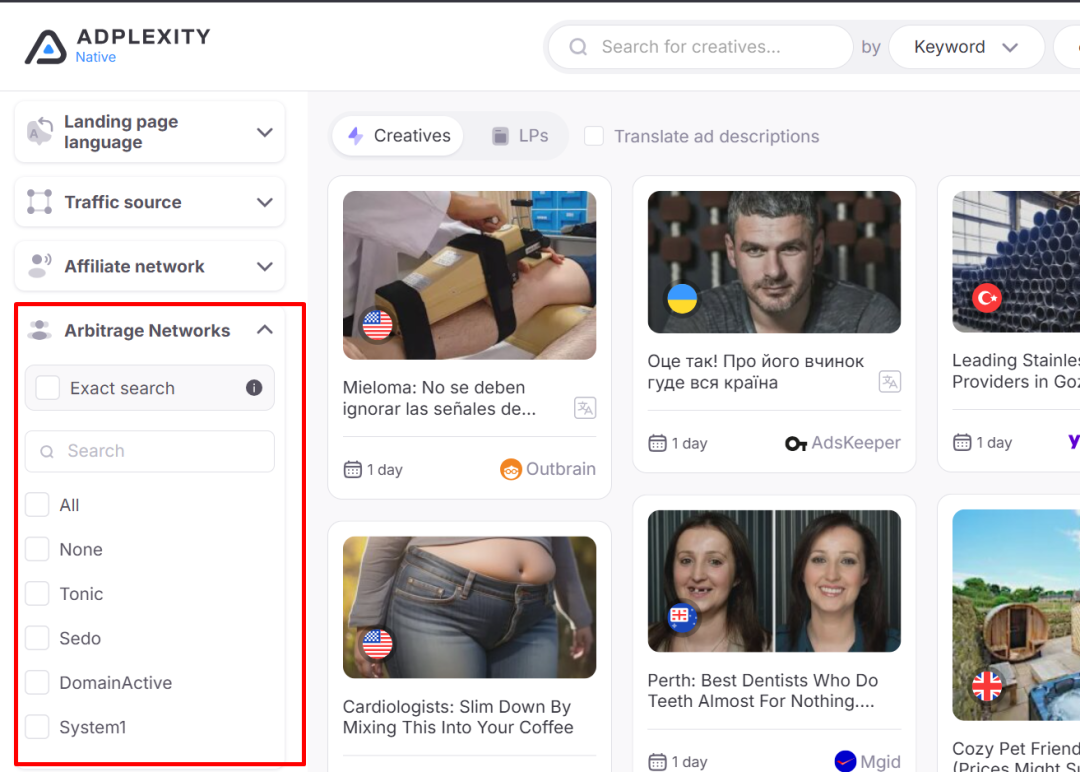Viewport: 1080px width, 772px height.
Task: Open the Cardiologists jeans belly thumbnail
Action: point(470,607)
